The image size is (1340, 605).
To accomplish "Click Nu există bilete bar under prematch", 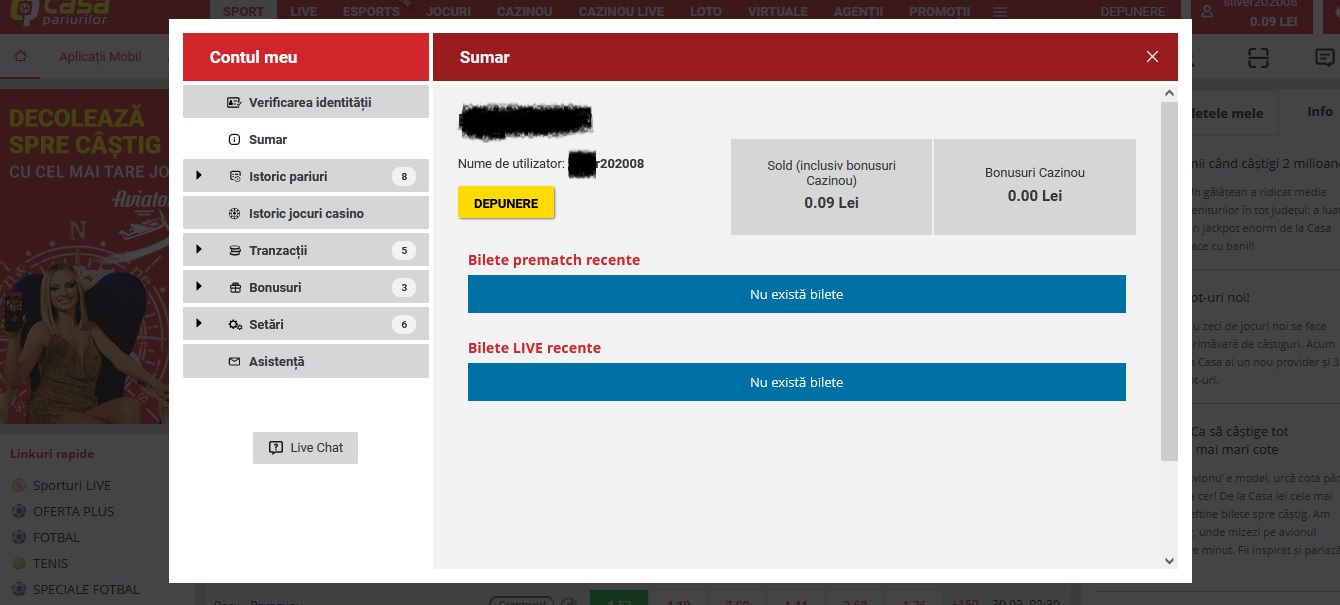I will point(797,294).
